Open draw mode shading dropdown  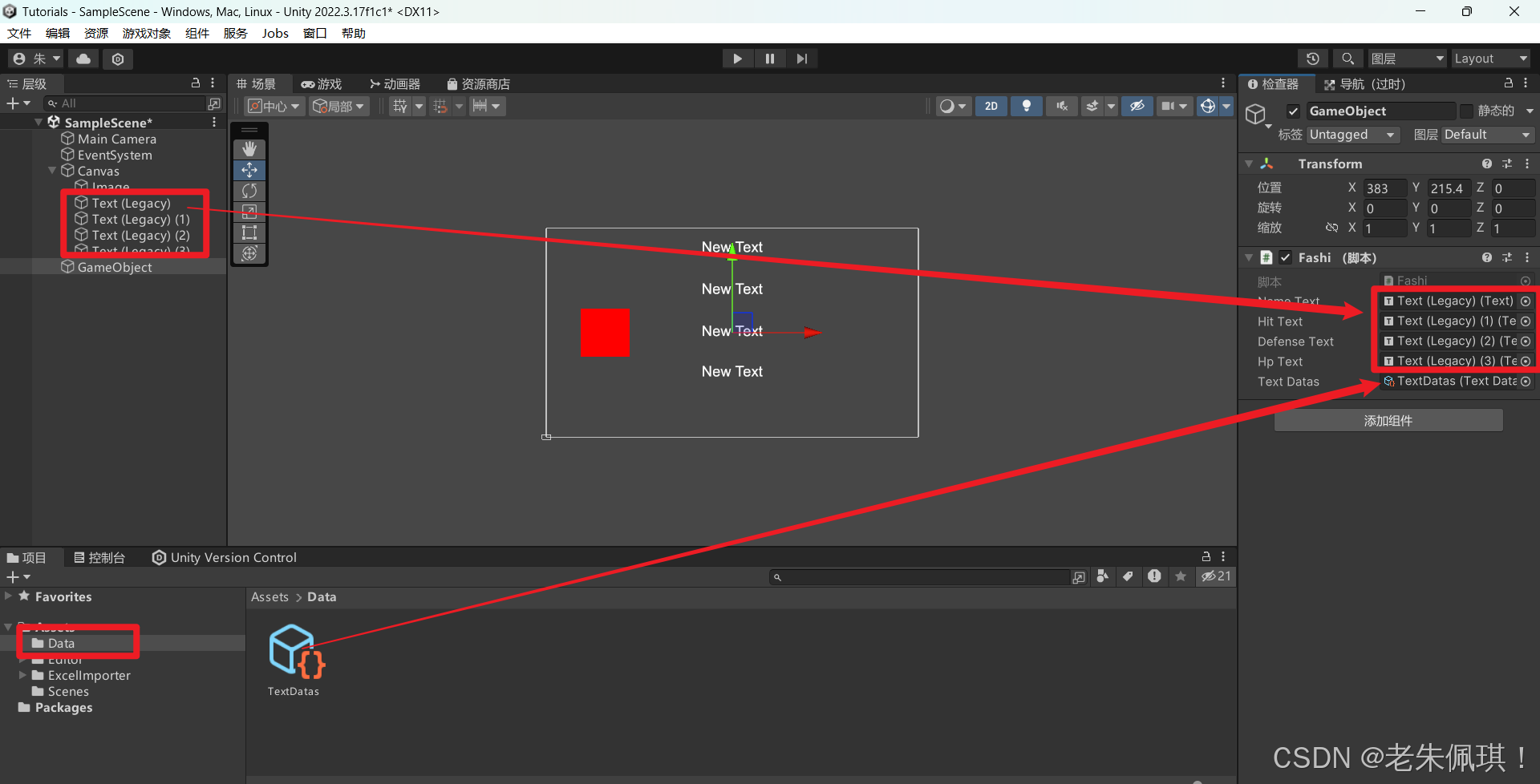[x=954, y=106]
